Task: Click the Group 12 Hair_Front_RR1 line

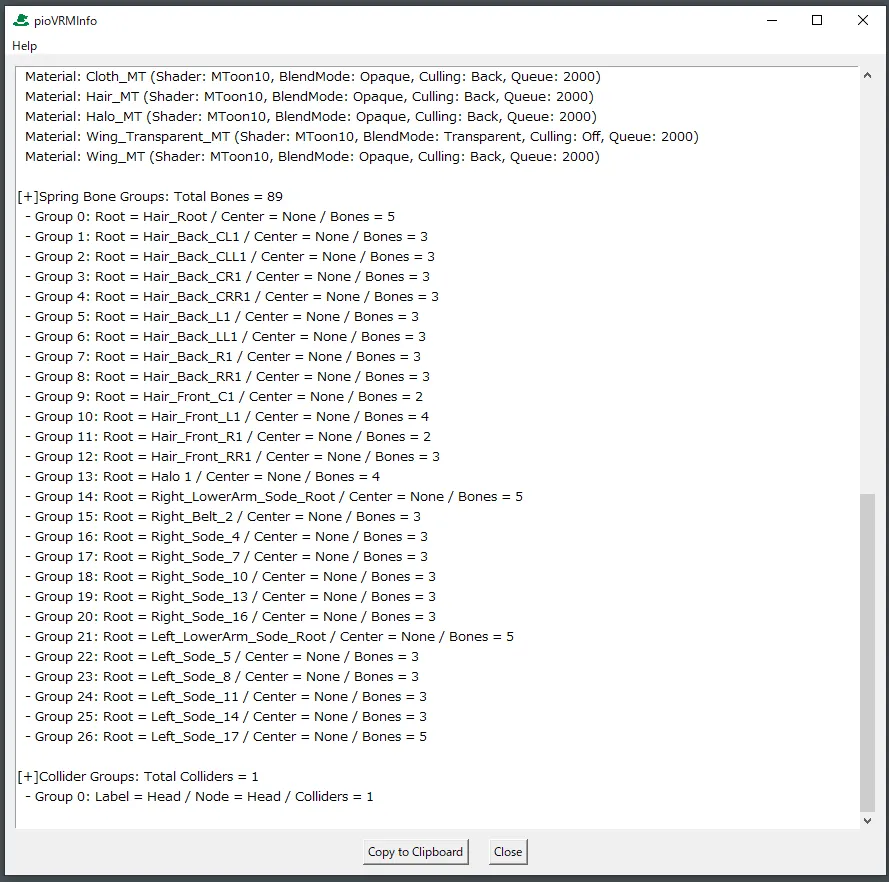Action: 232,457
